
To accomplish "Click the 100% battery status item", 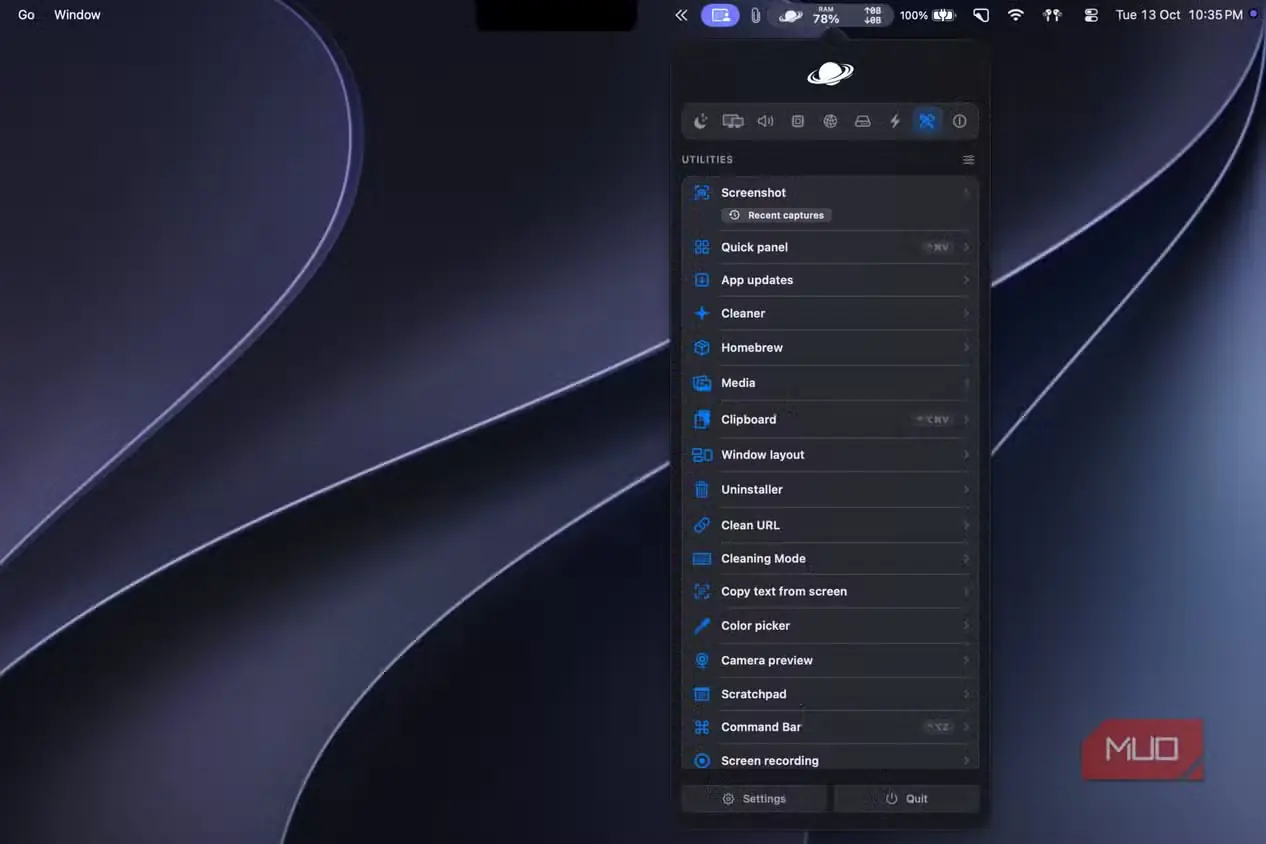I will coord(928,15).
